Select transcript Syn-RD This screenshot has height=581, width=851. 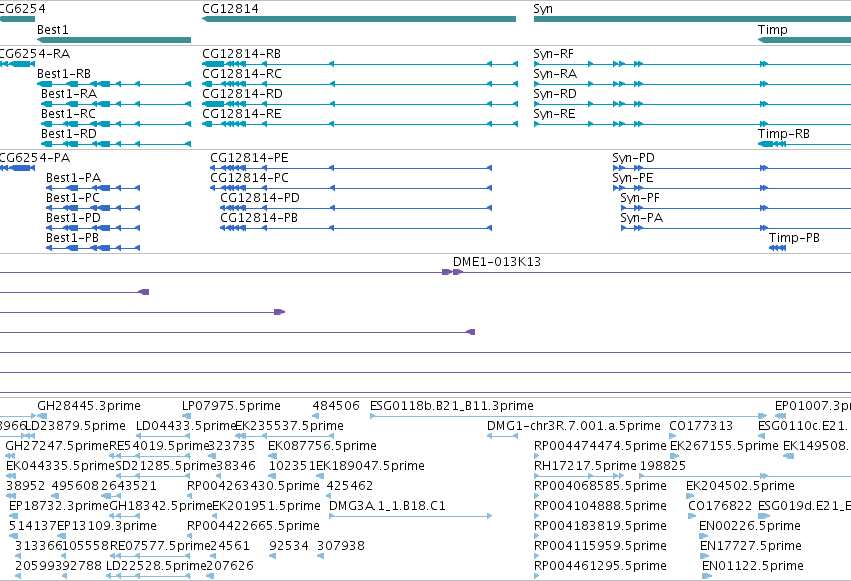click(x=692, y=104)
